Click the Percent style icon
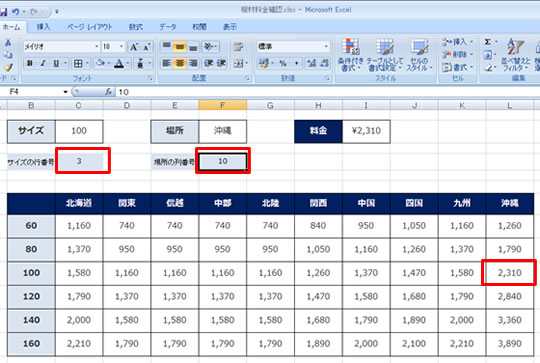 tap(283, 63)
